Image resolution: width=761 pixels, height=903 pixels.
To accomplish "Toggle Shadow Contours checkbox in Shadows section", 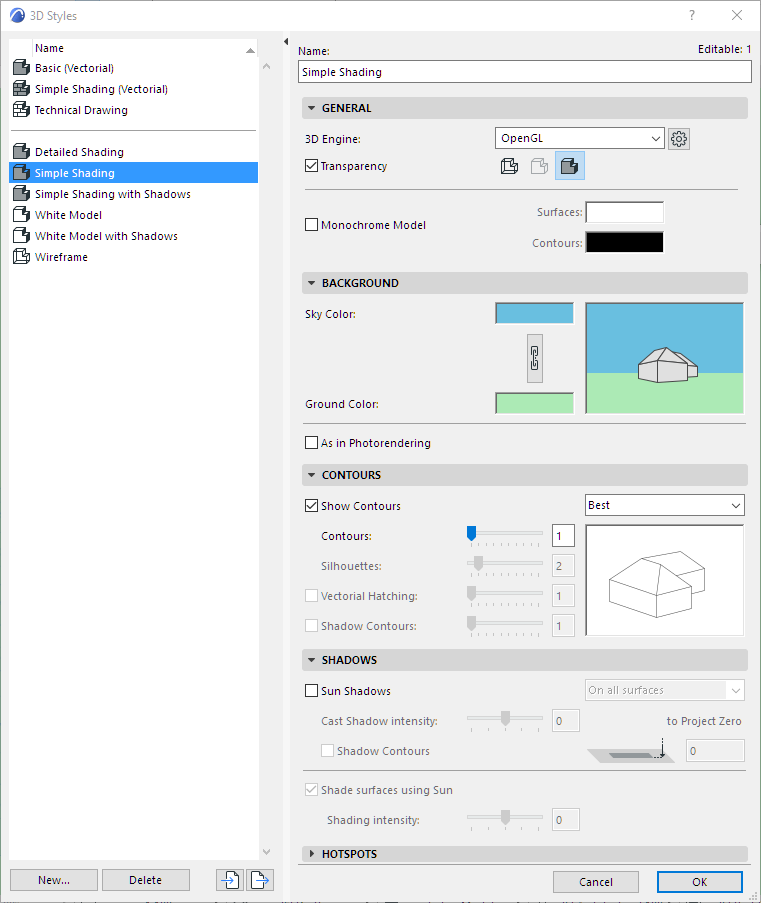I will tap(327, 751).
